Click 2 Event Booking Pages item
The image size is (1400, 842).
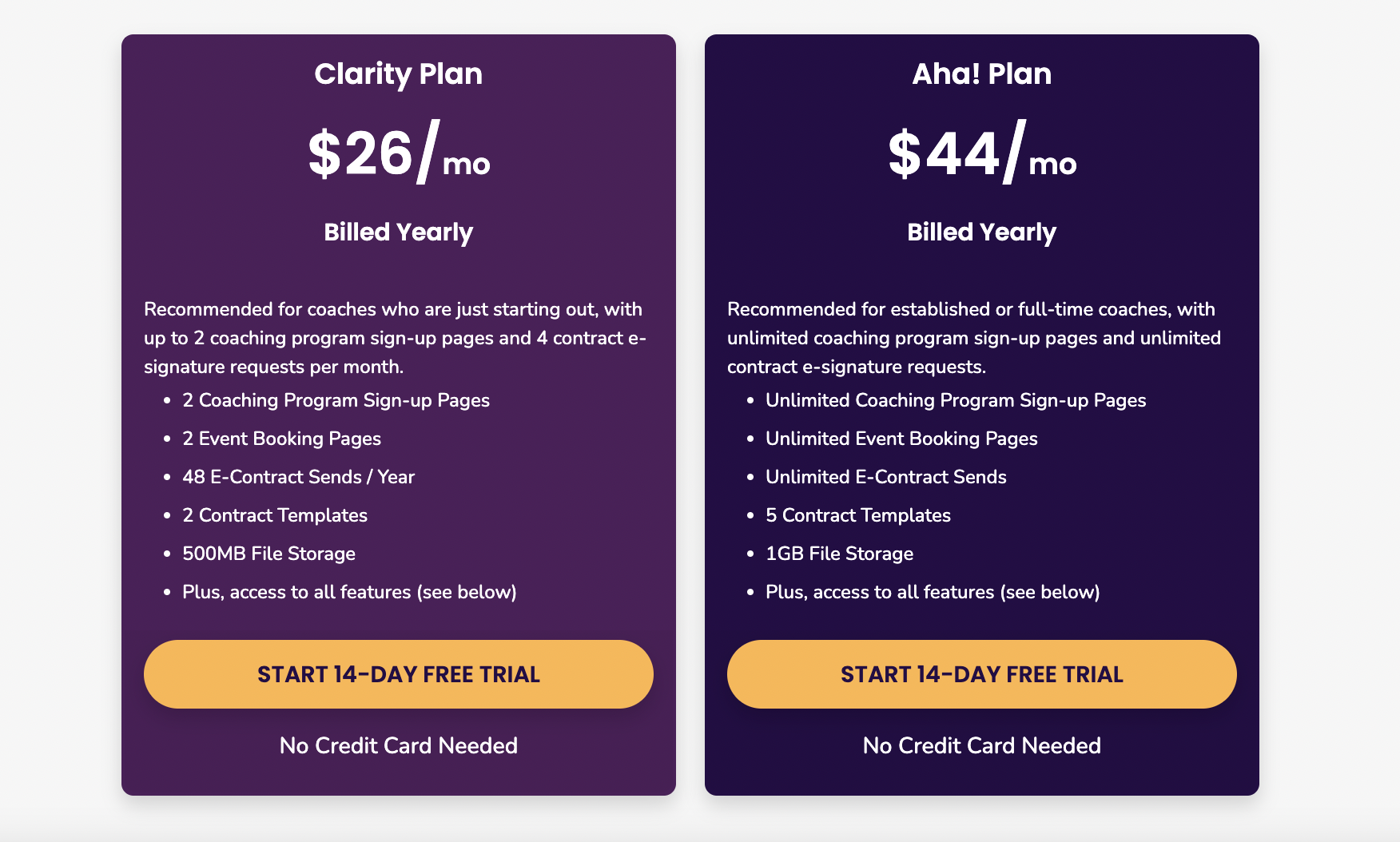tap(281, 439)
